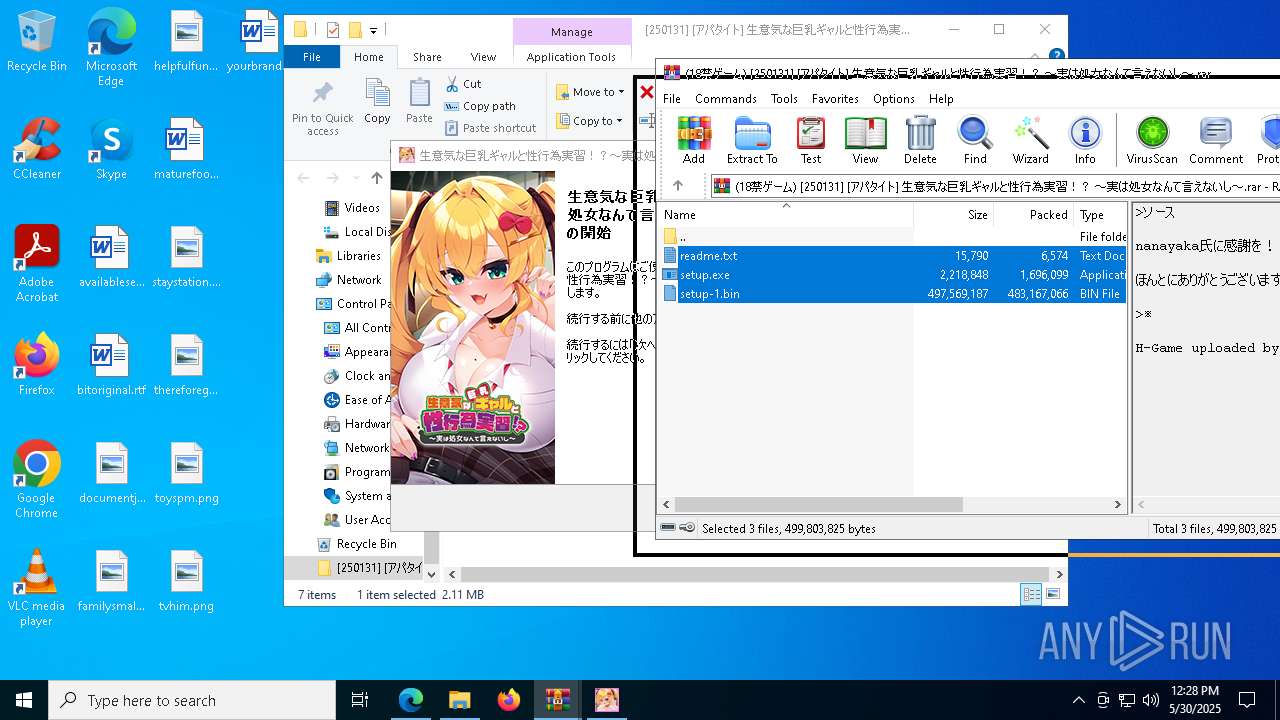Open the Skype desktop shortcut
The height and width of the screenshot is (720, 1280).
[x=111, y=149]
